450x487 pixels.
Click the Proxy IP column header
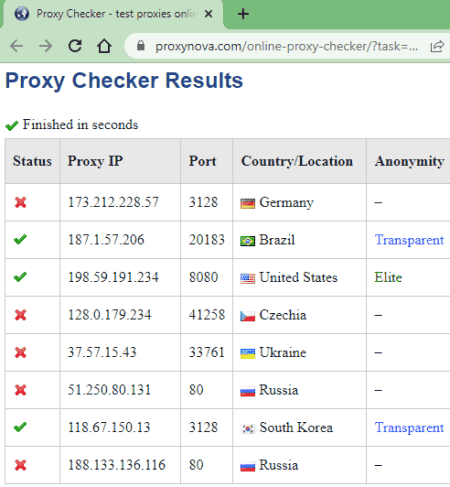pos(95,161)
